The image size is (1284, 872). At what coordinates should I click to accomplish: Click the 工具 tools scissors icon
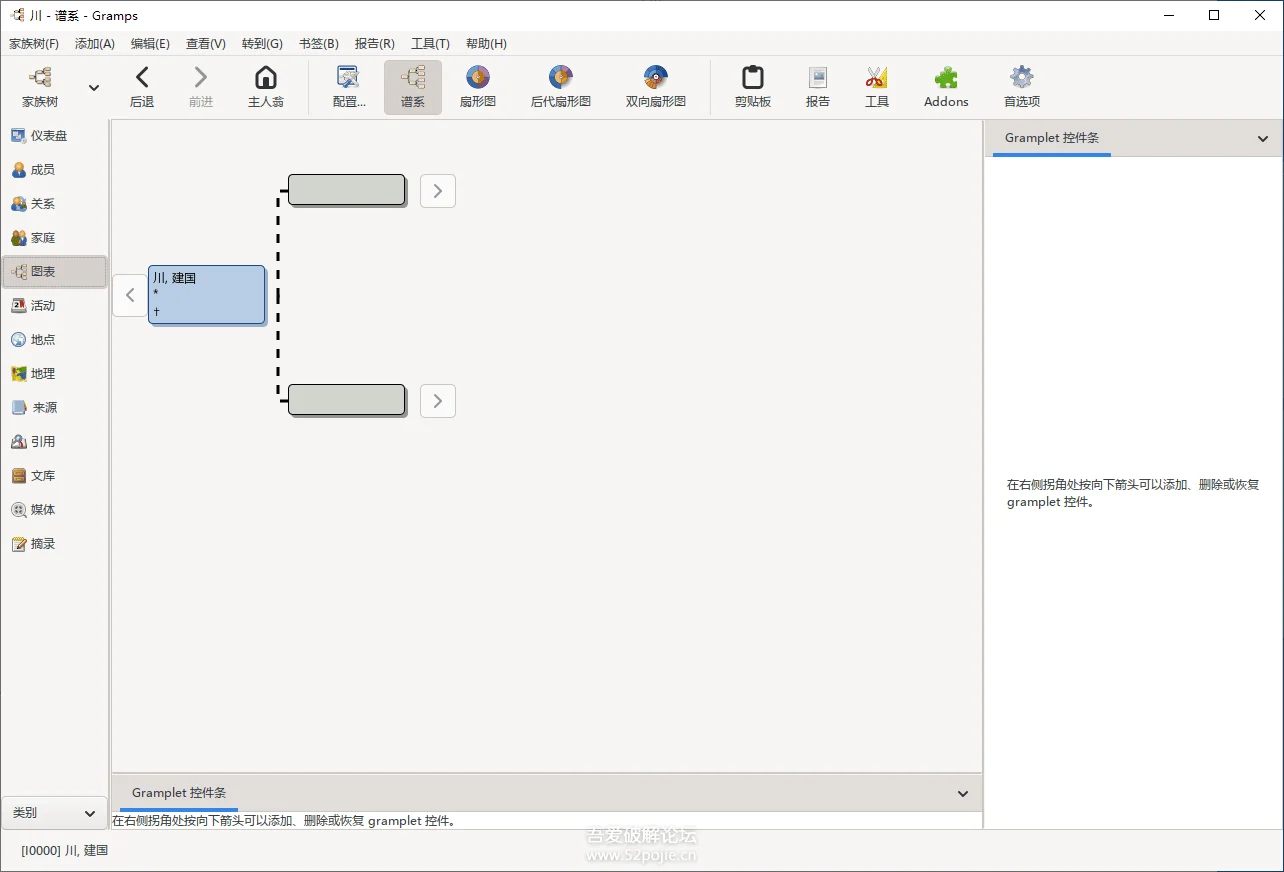click(876, 86)
